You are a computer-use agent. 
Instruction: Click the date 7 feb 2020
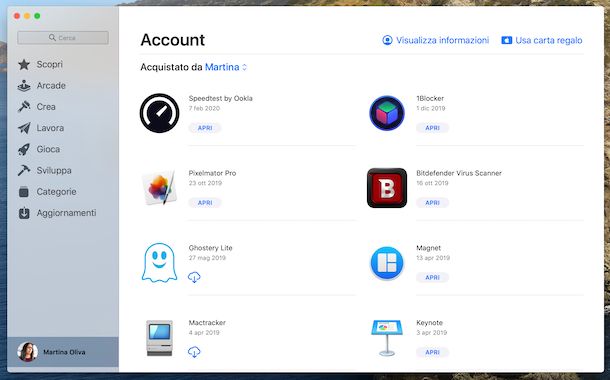204,108
